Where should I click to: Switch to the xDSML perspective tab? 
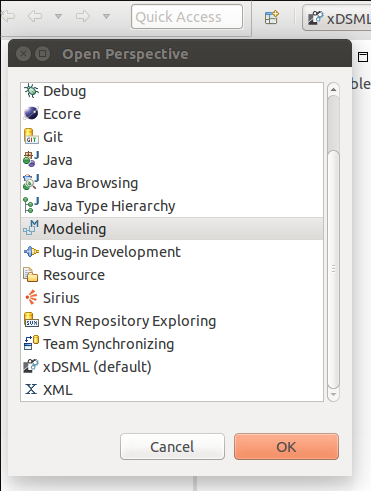[337, 18]
